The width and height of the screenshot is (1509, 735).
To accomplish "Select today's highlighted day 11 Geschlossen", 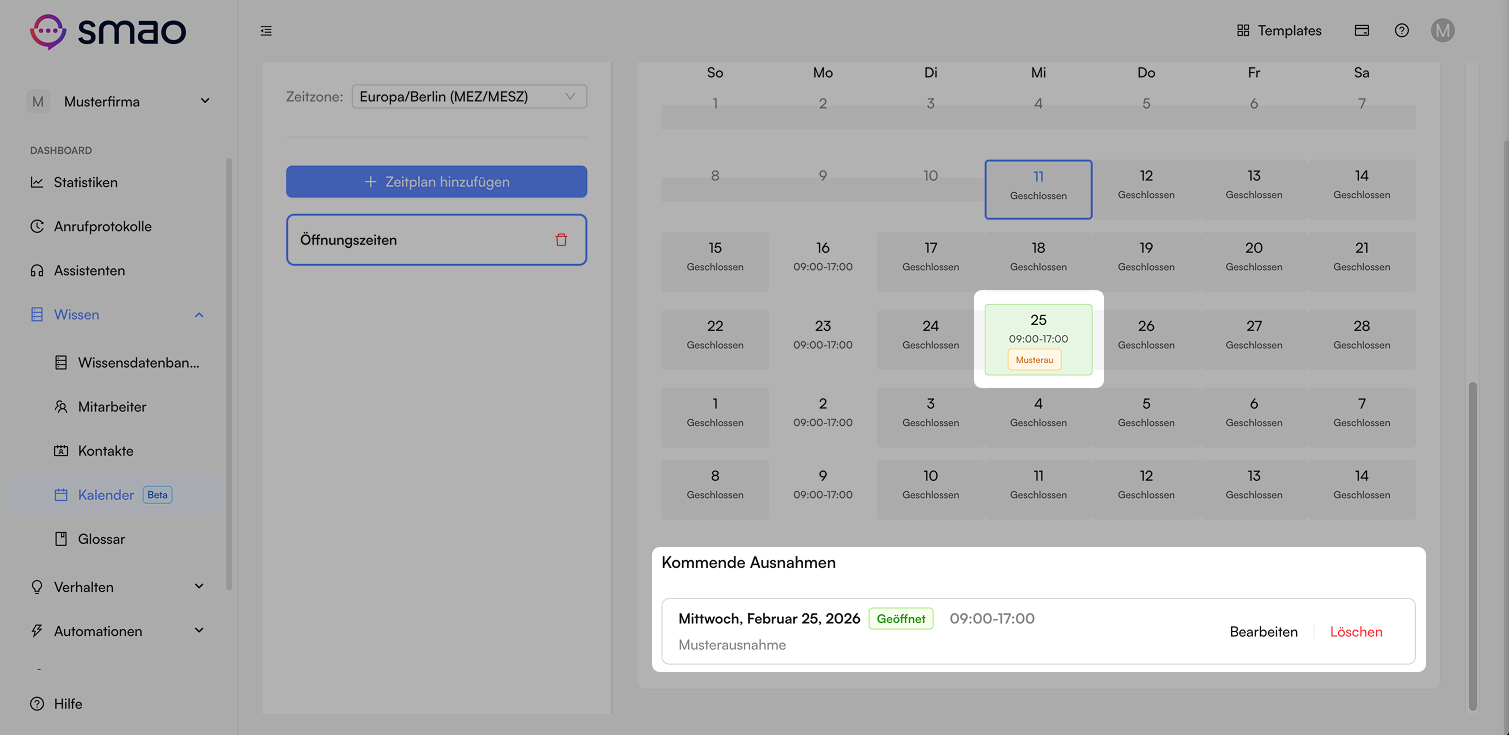I will click(1038, 189).
